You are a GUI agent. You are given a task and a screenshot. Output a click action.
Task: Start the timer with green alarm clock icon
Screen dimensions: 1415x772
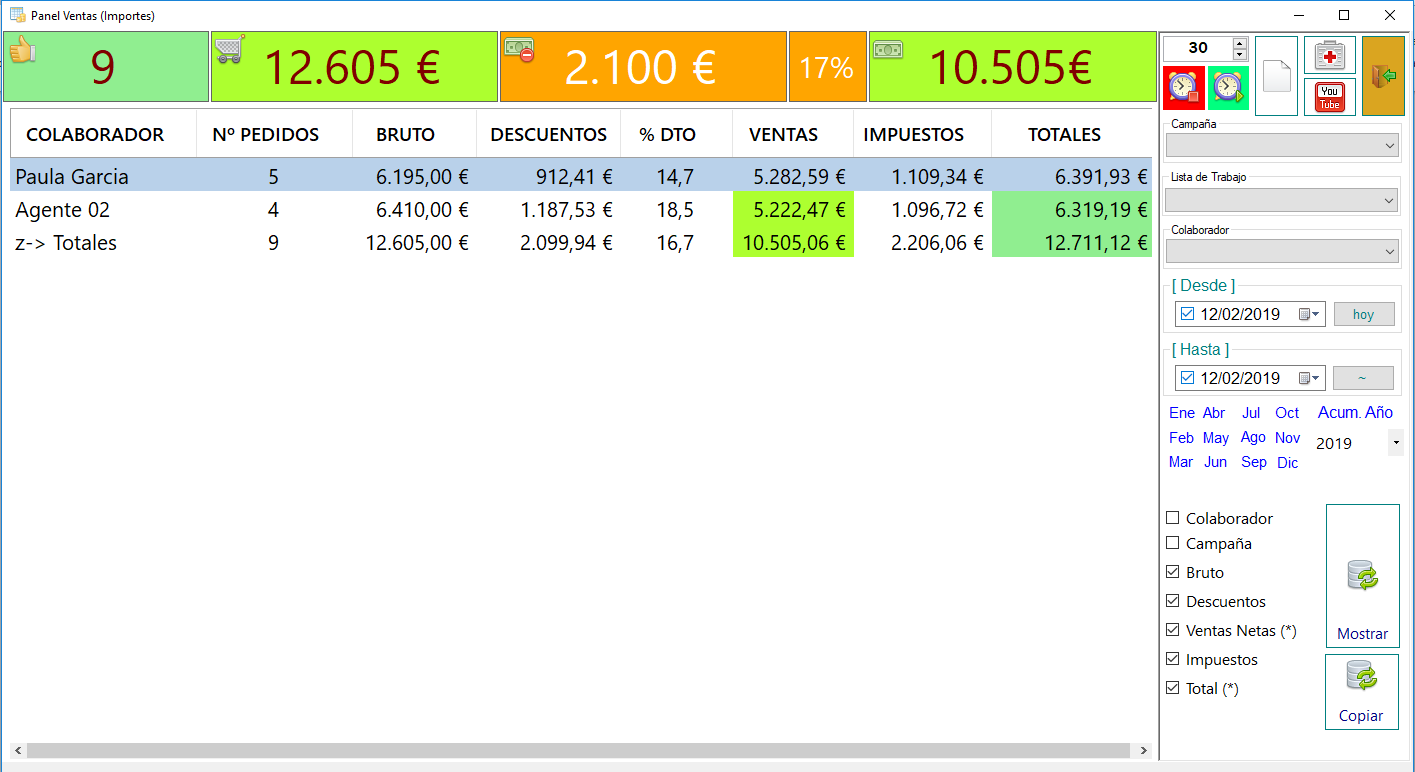(x=1228, y=88)
